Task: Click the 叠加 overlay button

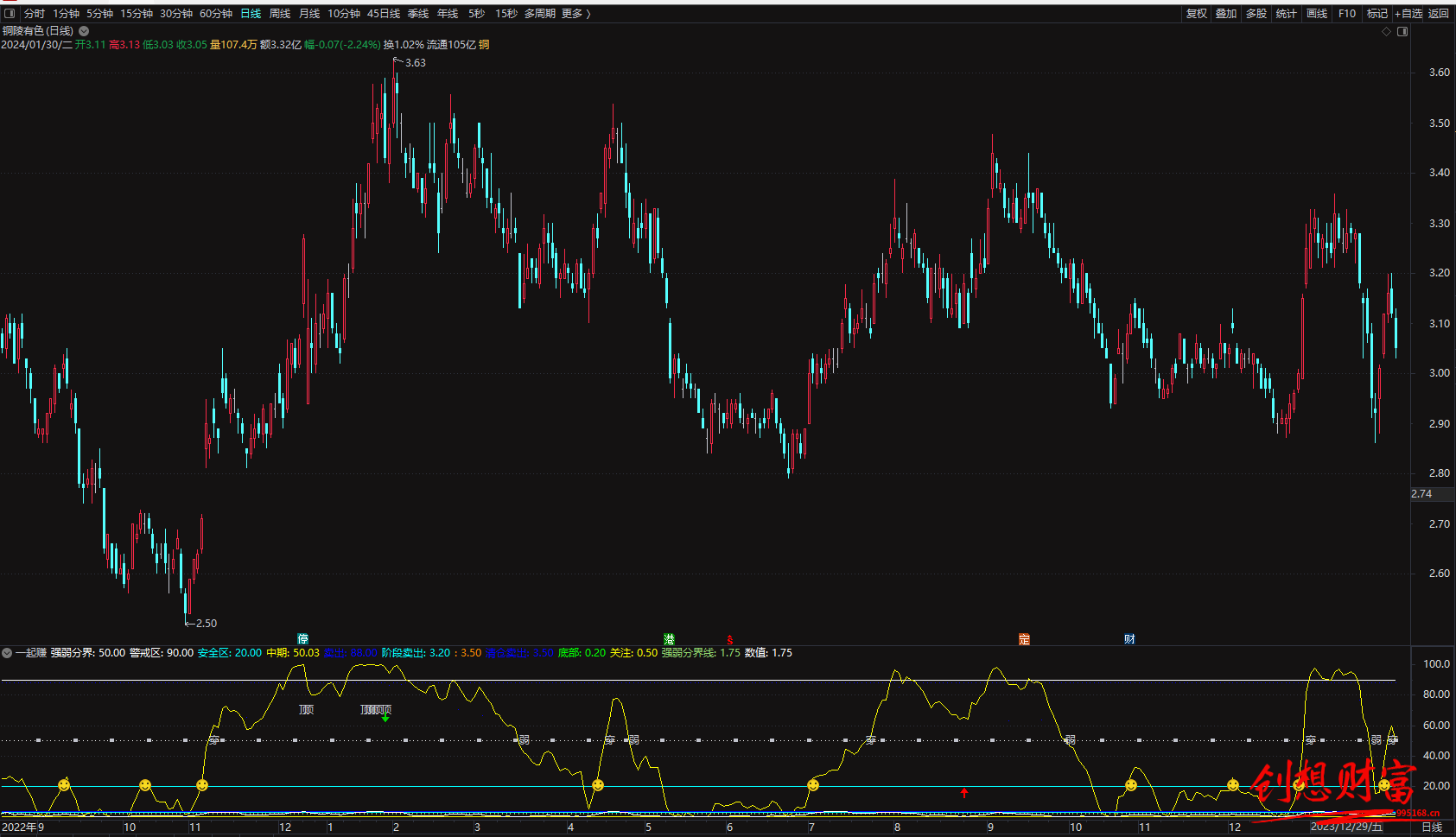Action: pyautogui.click(x=1226, y=14)
